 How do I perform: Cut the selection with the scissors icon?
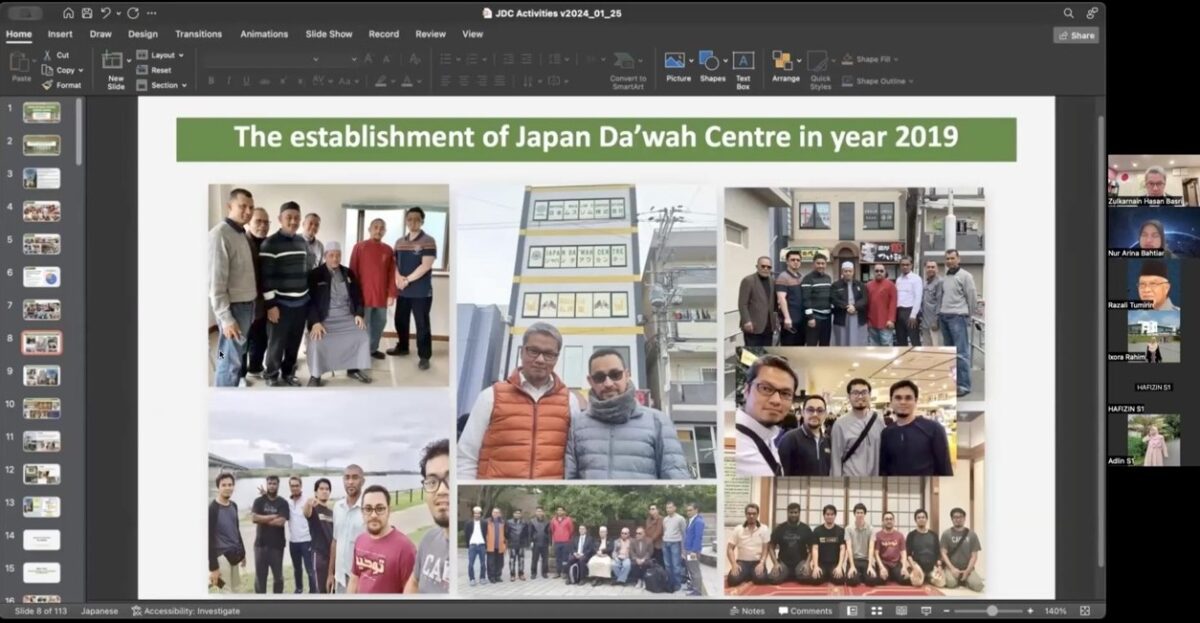coord(56,55)
